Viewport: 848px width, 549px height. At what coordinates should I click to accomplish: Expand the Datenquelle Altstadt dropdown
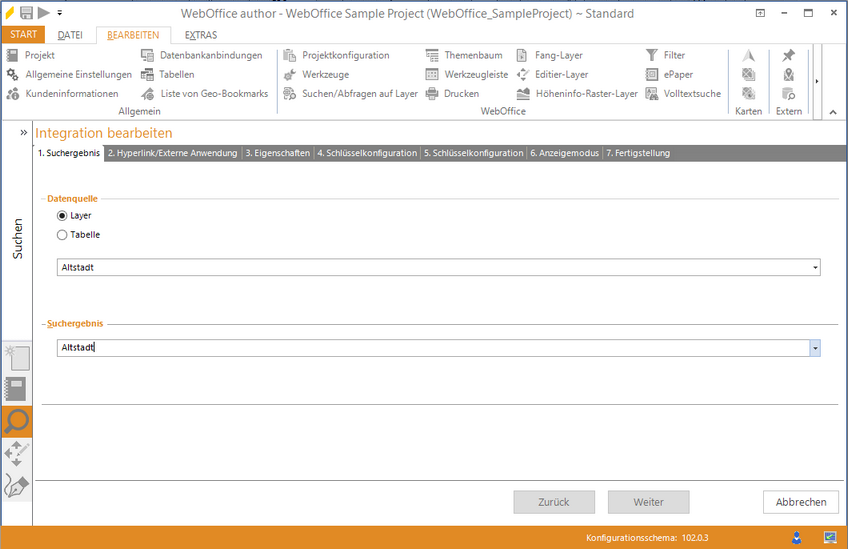[815, 268]
